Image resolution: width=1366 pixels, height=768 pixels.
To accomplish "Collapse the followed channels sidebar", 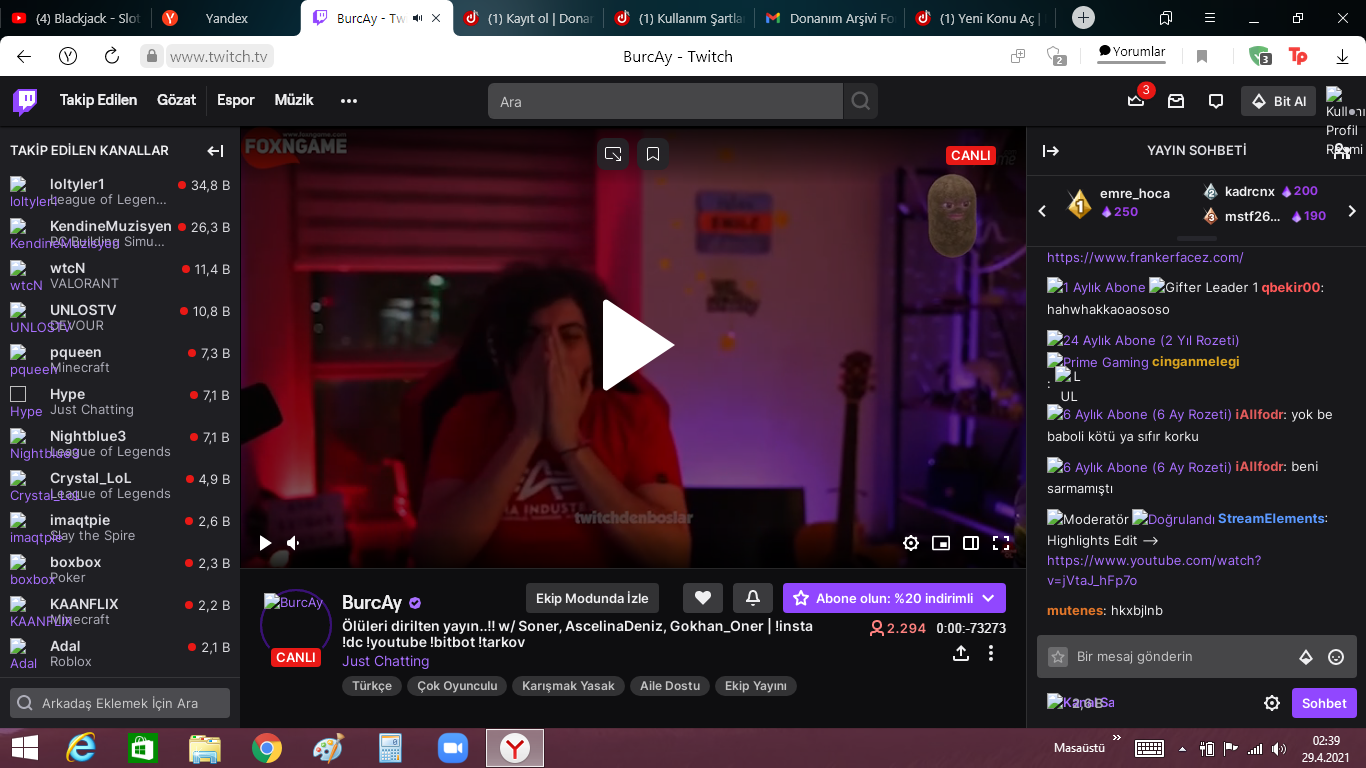I will point(215,151).
